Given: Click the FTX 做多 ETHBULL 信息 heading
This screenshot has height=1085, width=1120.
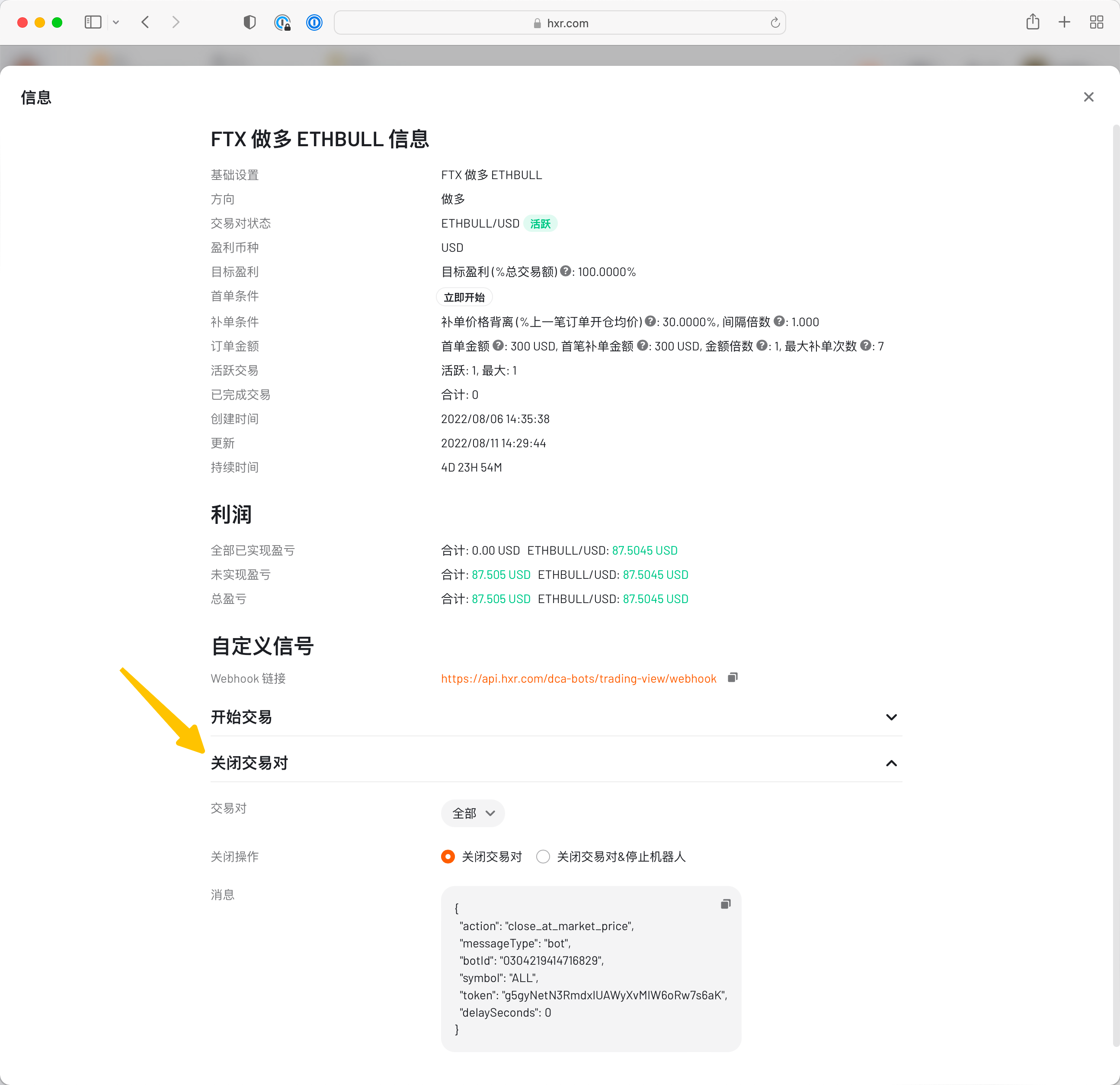Looking at the screenshot, I should tap(320, 139).
